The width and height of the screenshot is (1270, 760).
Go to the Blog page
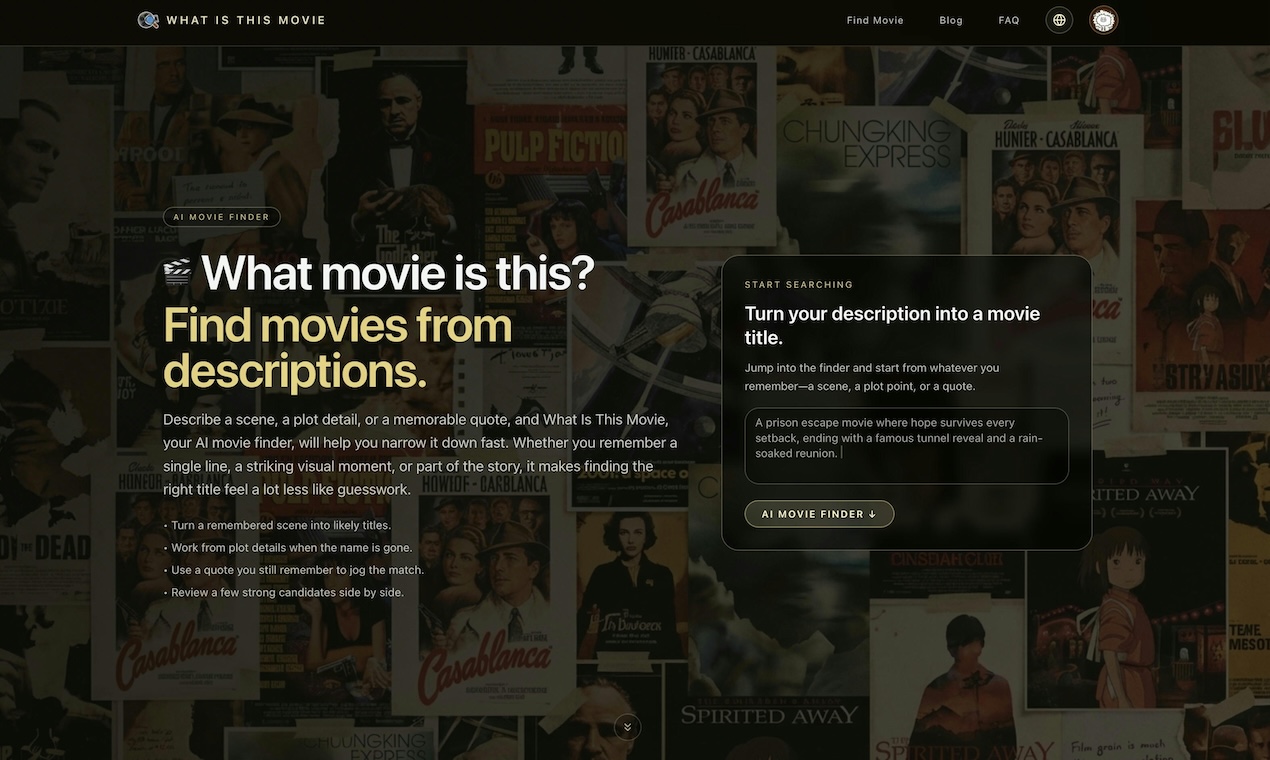coord(951,20)
